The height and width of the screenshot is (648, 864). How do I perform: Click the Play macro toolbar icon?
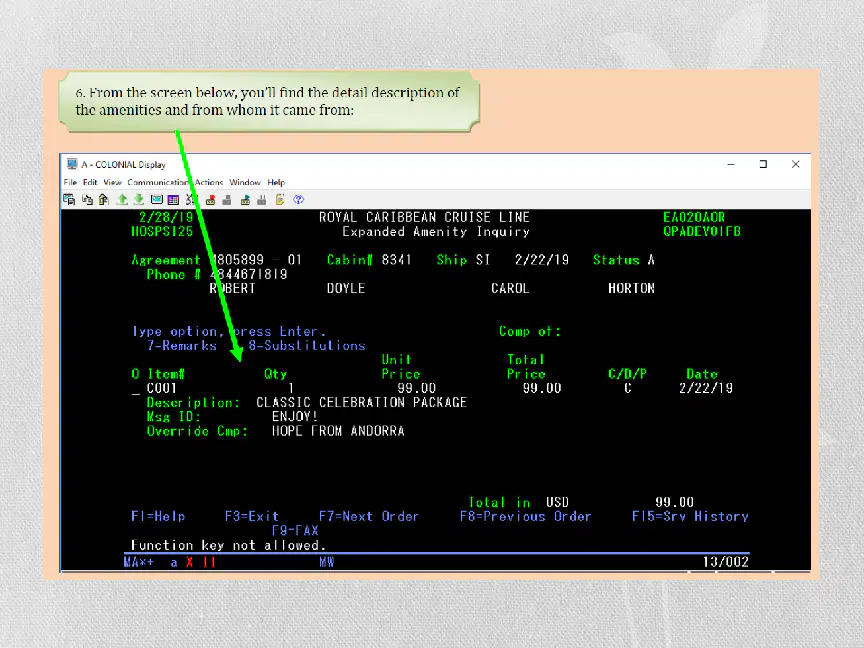click(245, 199)
